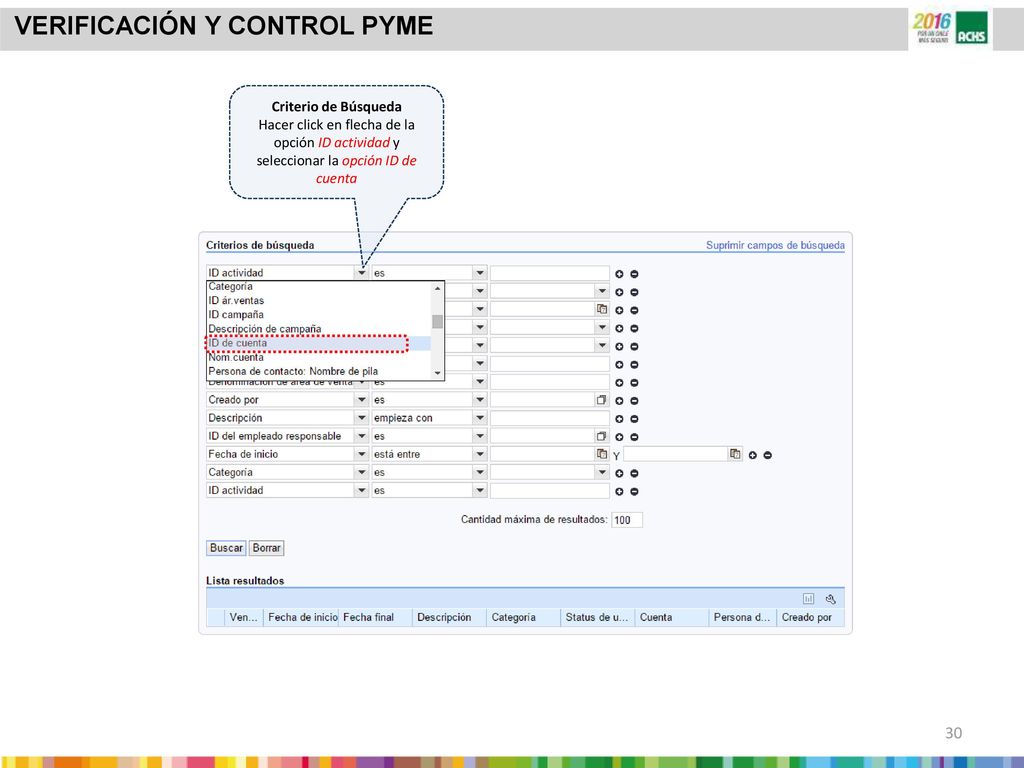The height and width of the screenshot is (768, 1024).
Task: Collapse the open ID actividad dropdown under the callout arrow
Action: tap(361, 273)
